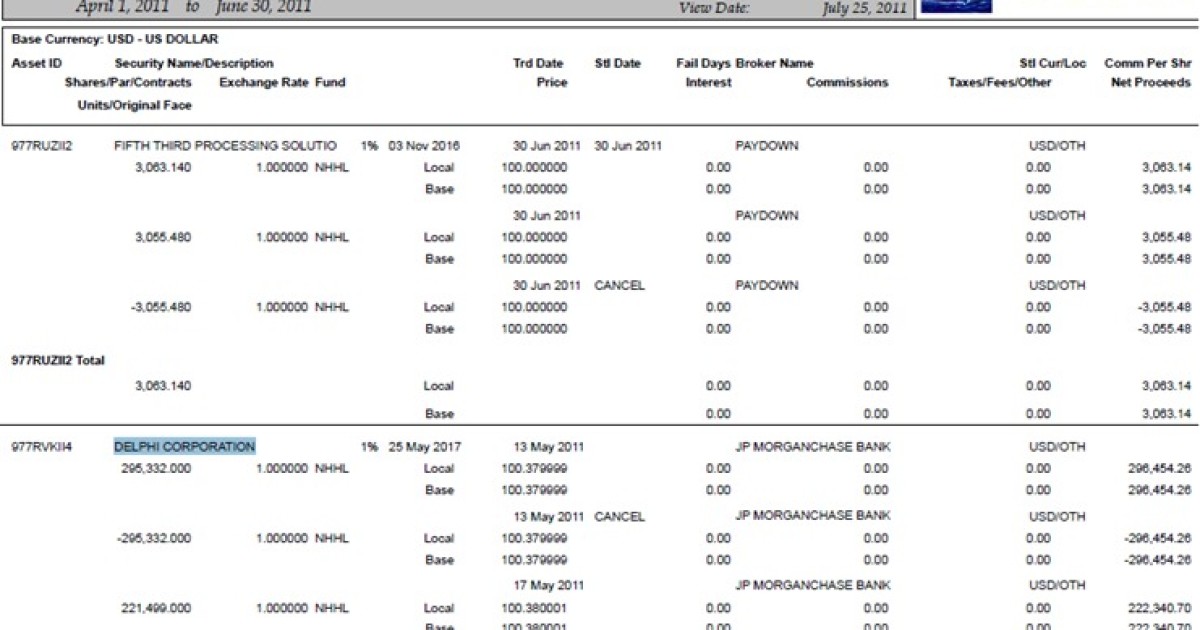This screenshot has height=630, width=1200.
Task: Click the Stl Date column header
Action: pyautogui.click(x=618, y=63)
